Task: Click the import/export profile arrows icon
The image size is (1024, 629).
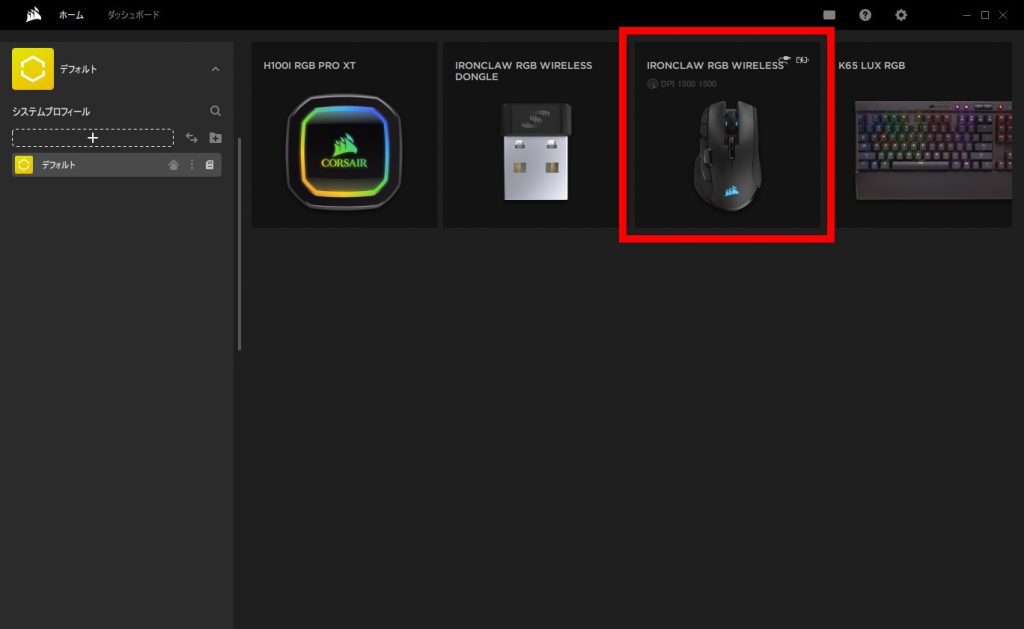Action: [x=191, y=138]
